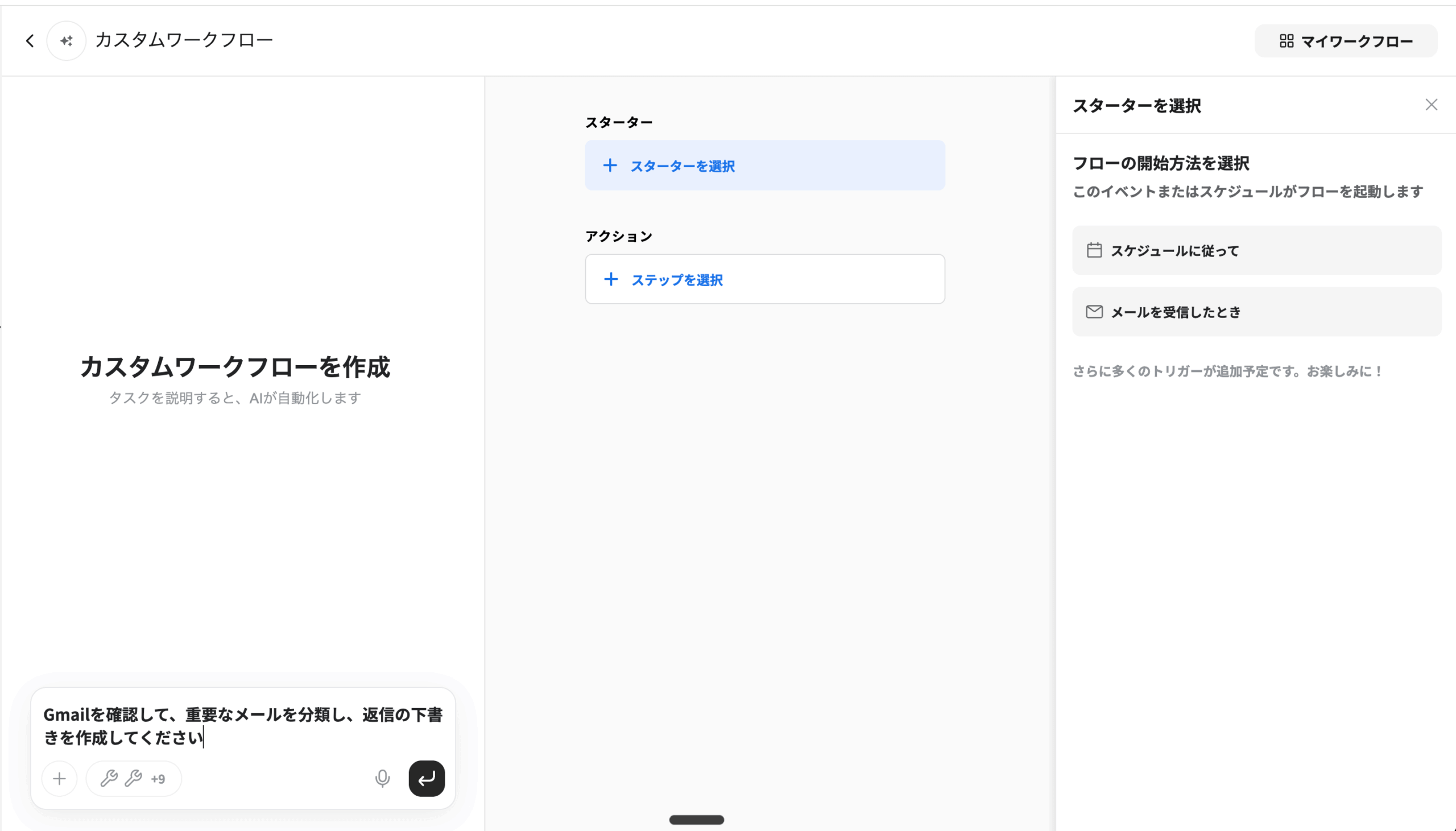The width and height of the screenshot is (1456, 831).
Task: Enable voice input with the microphone icon
Action: (x=382, y=779)
